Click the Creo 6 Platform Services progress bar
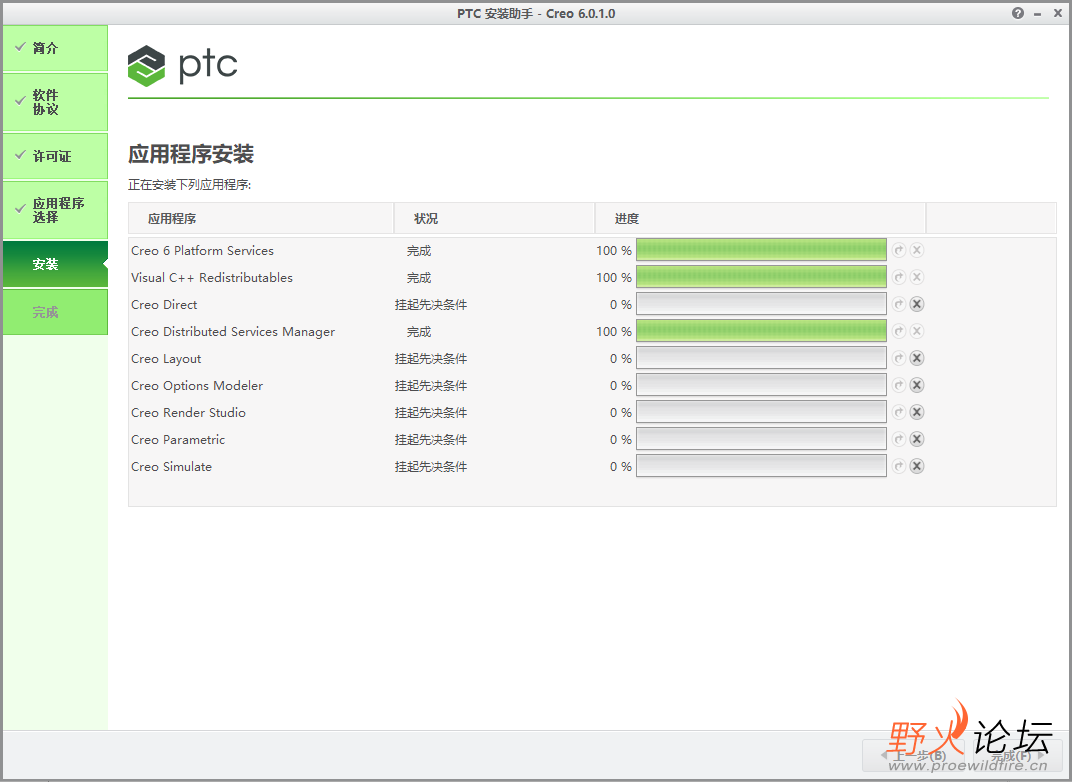Viewport: 1072px width, 782px height. [761, 250]
